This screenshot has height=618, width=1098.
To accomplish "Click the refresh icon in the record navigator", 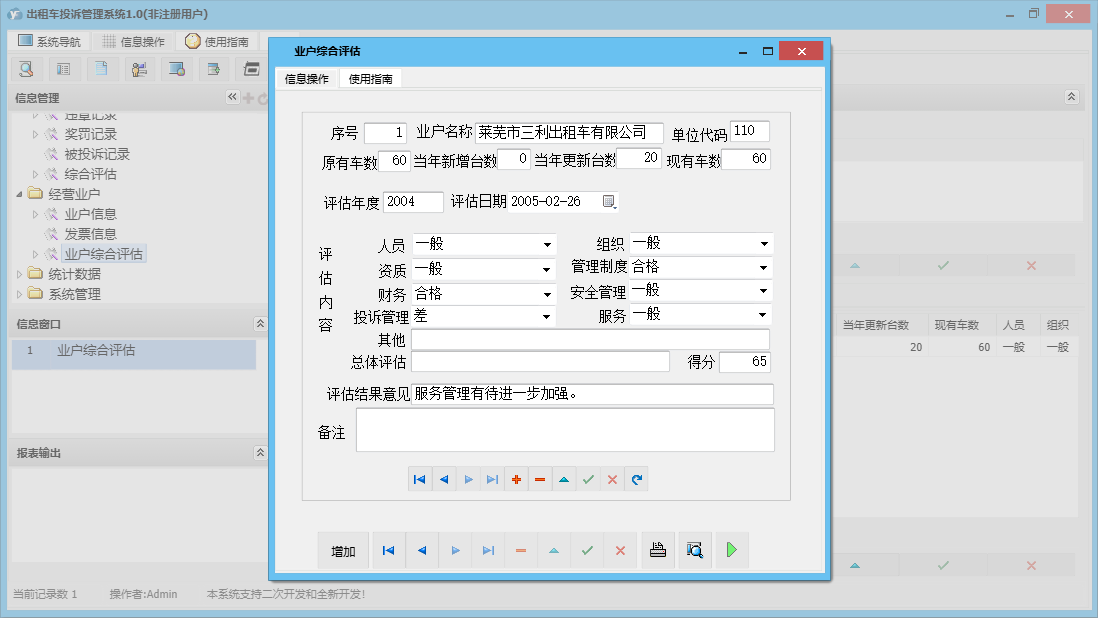I will tap(637, 479).
